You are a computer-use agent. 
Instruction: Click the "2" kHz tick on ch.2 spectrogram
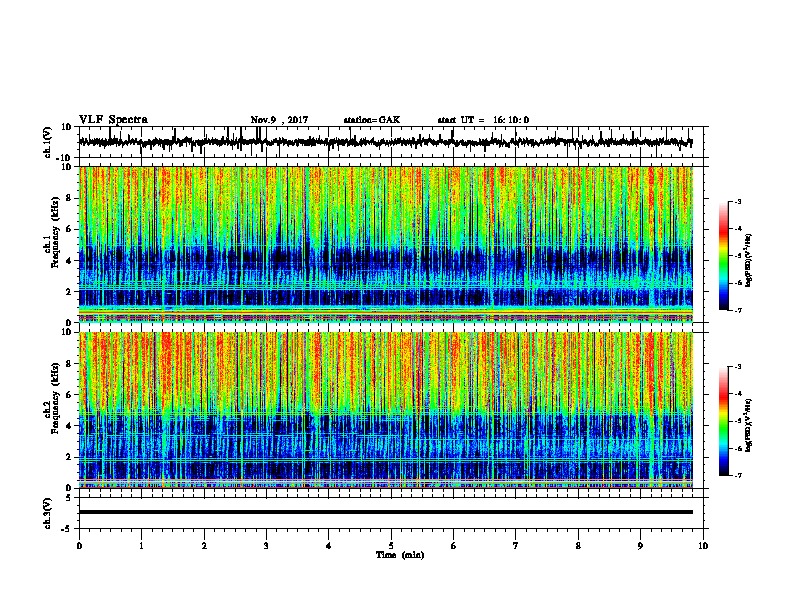(x=69, y=457)
